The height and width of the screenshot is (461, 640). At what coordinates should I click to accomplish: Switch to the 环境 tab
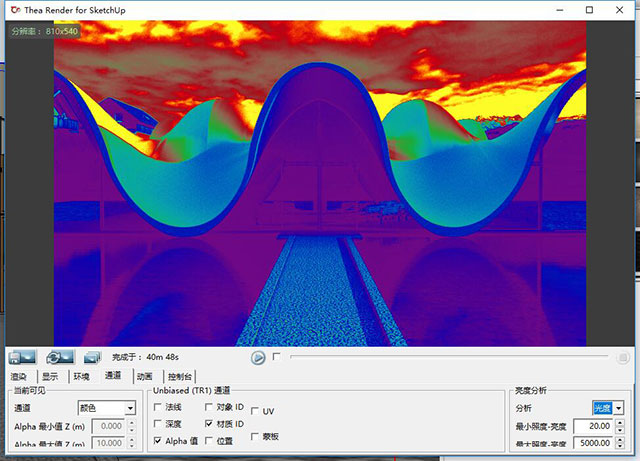81,376
